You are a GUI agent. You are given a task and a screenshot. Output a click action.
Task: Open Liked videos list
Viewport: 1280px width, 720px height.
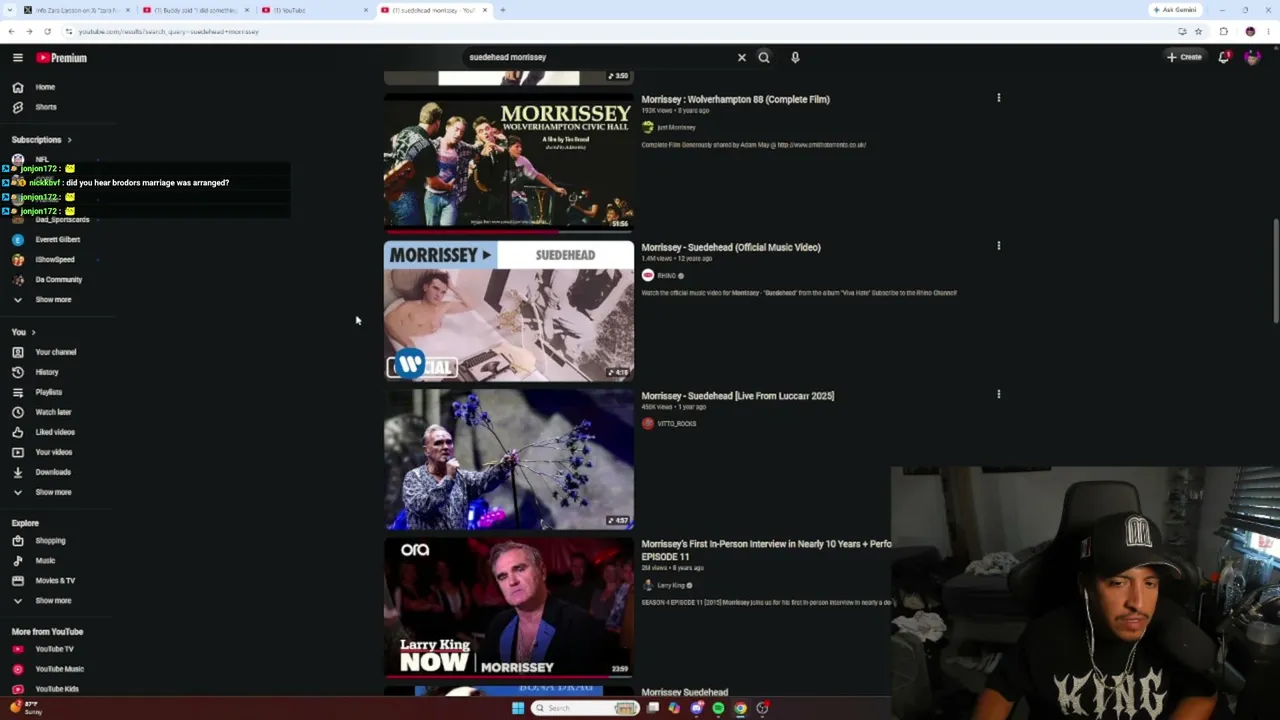55,432
